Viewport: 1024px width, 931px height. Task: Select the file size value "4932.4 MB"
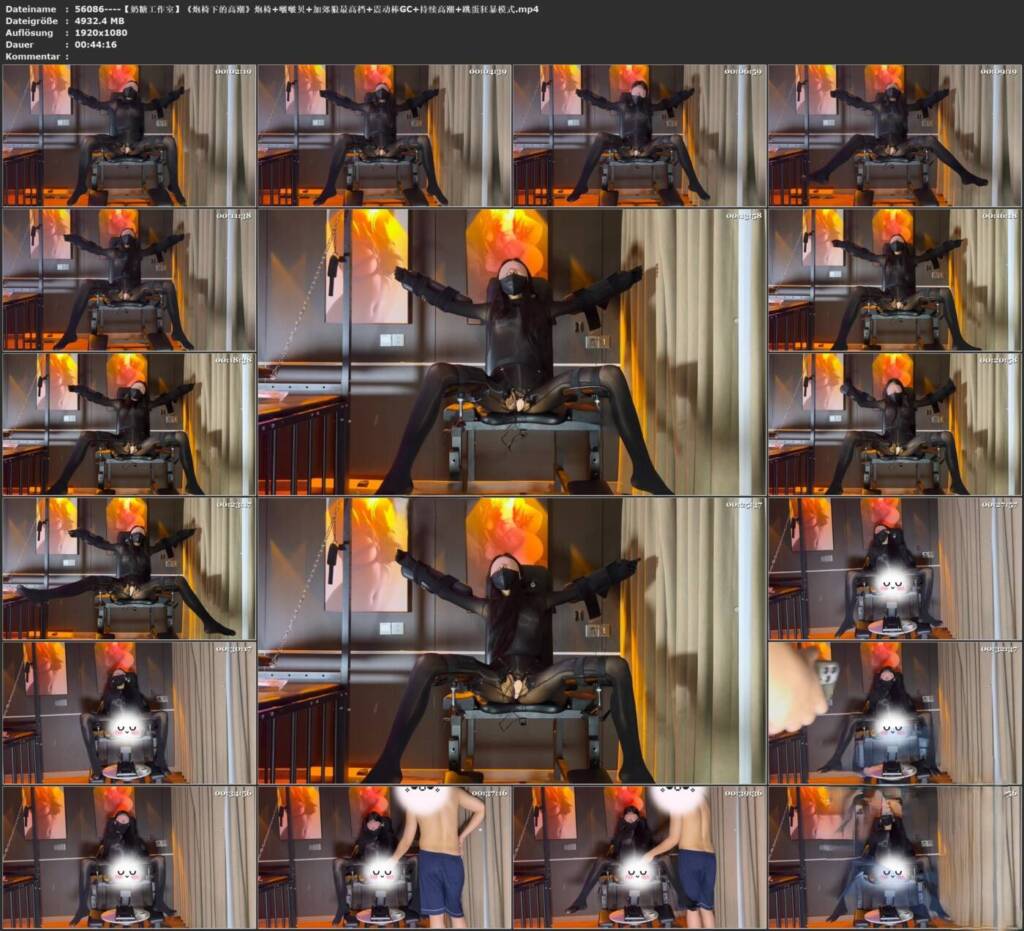(x=99, y=21)
